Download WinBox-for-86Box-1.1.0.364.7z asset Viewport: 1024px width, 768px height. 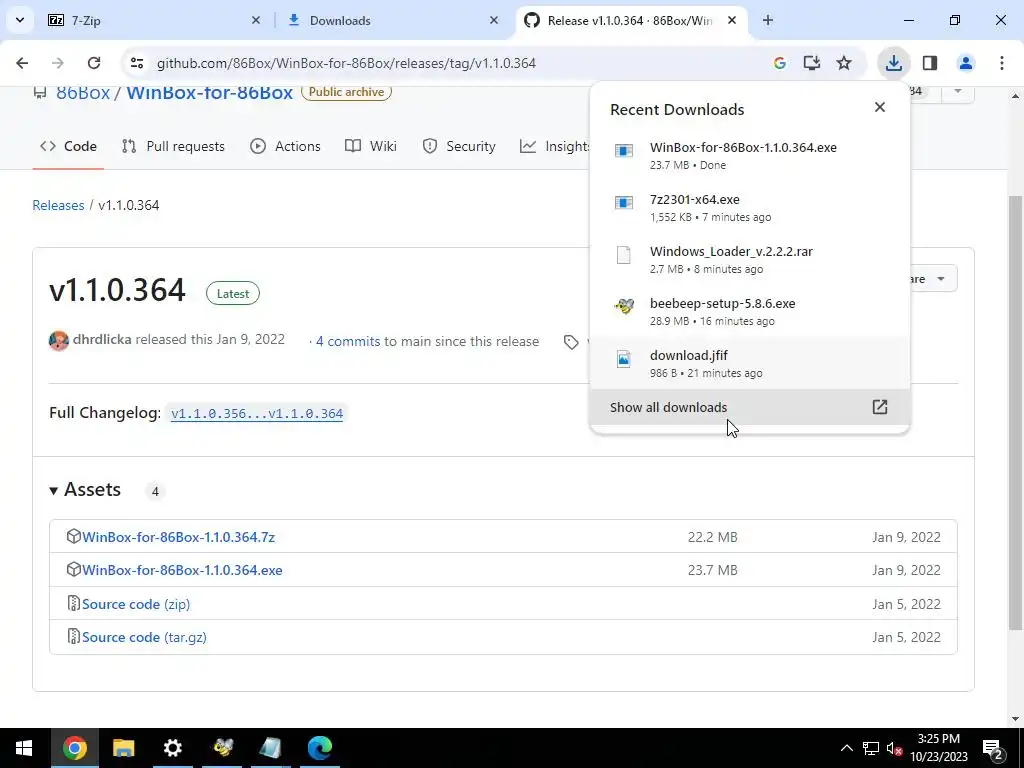[x=178, y=537]
